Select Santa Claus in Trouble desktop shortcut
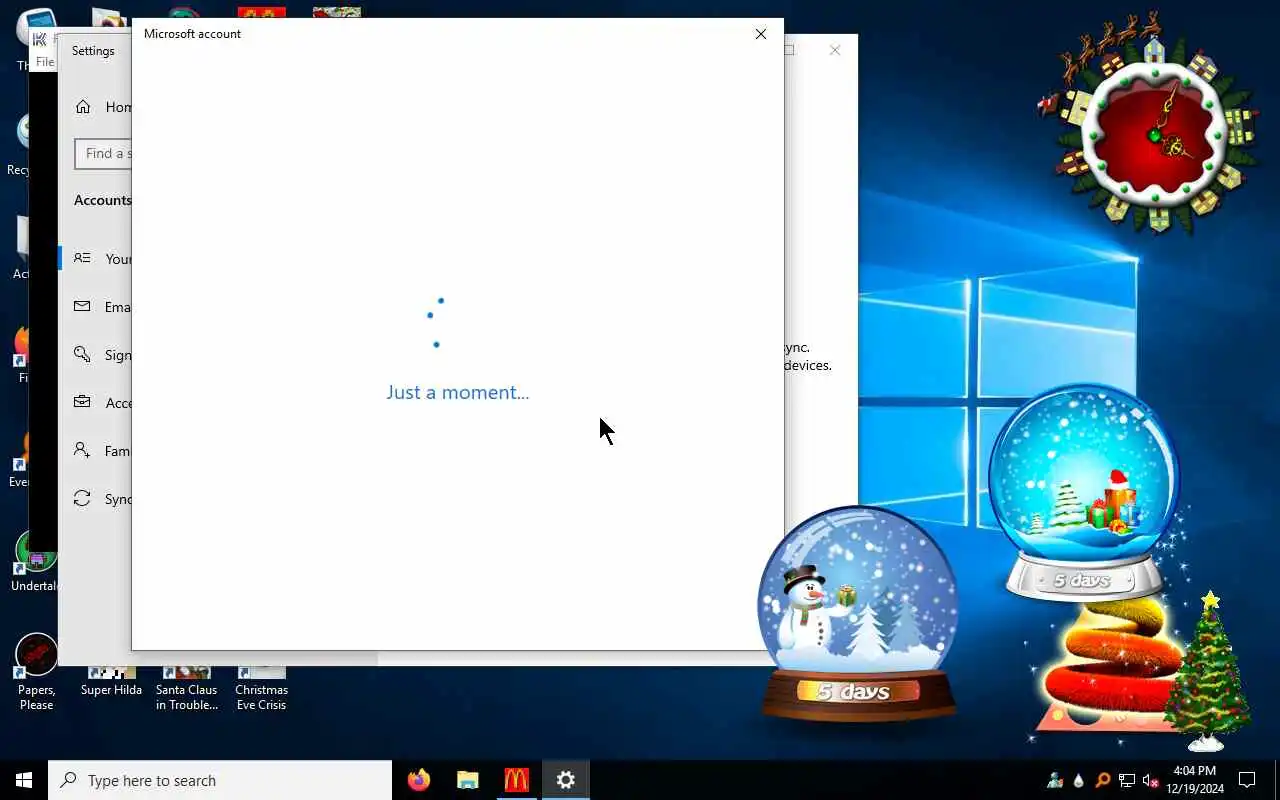This screenshot has width=1280, height=800. (187, 689)
